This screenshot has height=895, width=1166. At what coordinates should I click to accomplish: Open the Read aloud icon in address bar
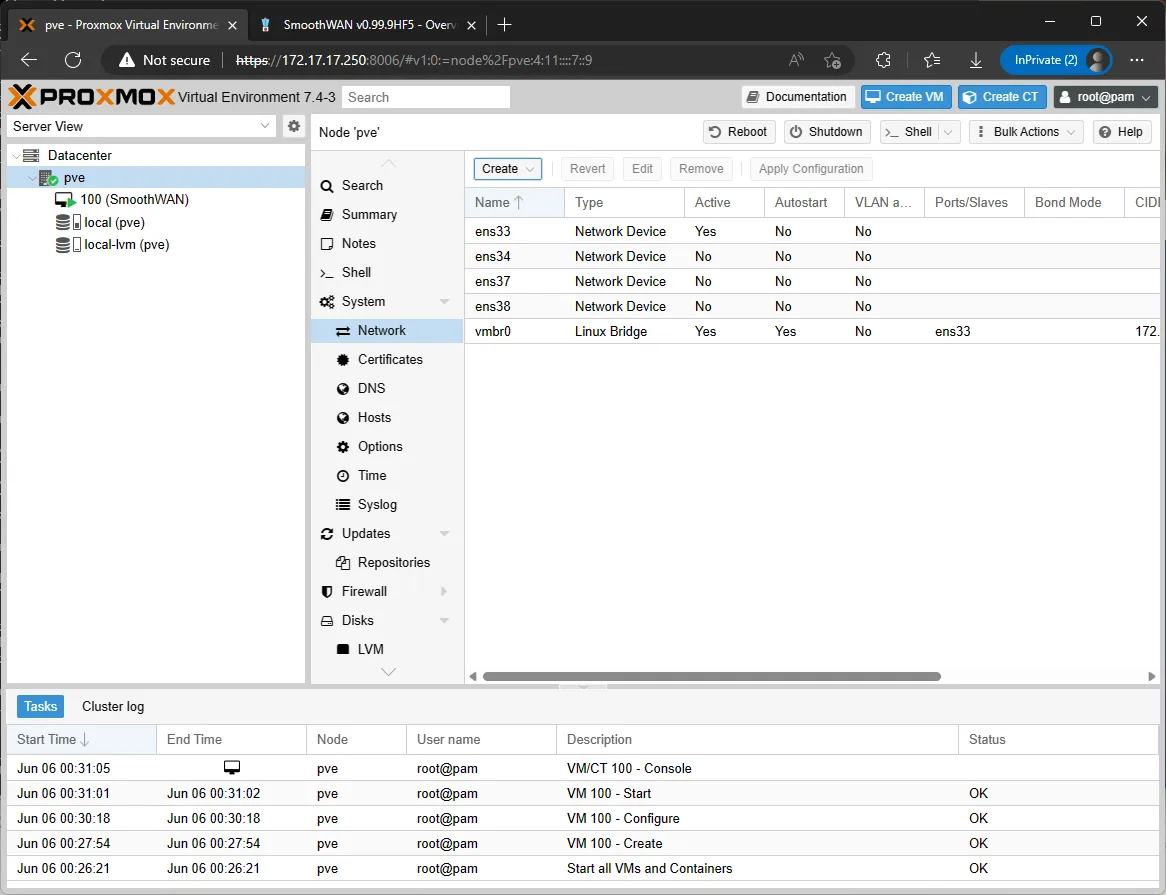click(x=796, y=60)
